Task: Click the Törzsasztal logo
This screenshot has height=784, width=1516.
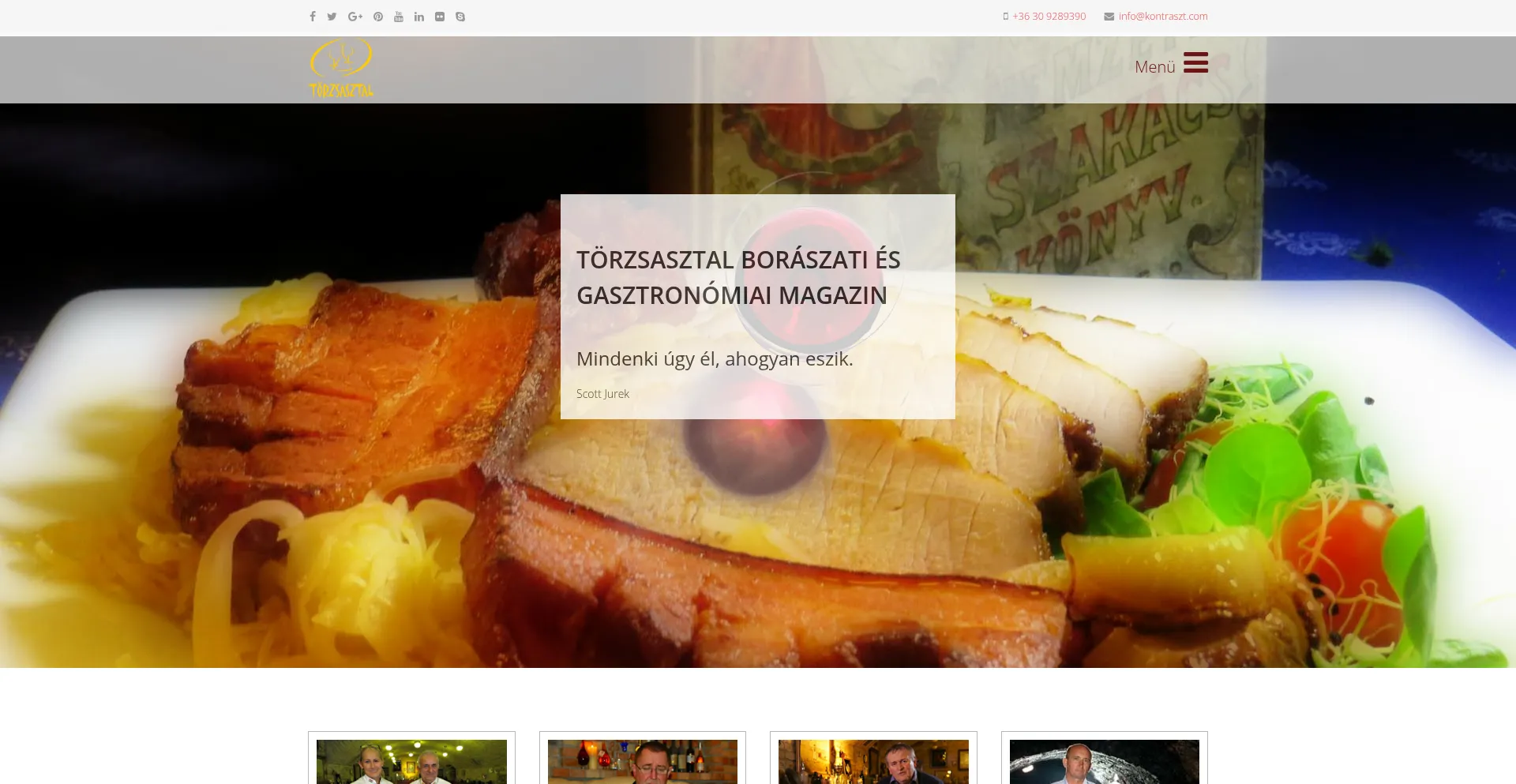Action: (340, 68)
